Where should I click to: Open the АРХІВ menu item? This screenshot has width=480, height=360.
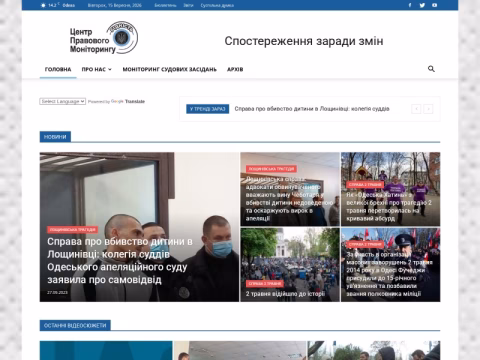tap(235, 69)
